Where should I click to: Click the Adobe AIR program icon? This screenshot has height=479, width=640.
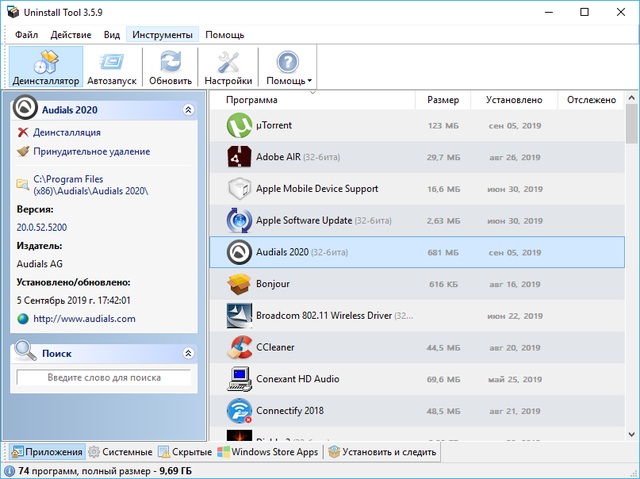click(x=238, y=157)
